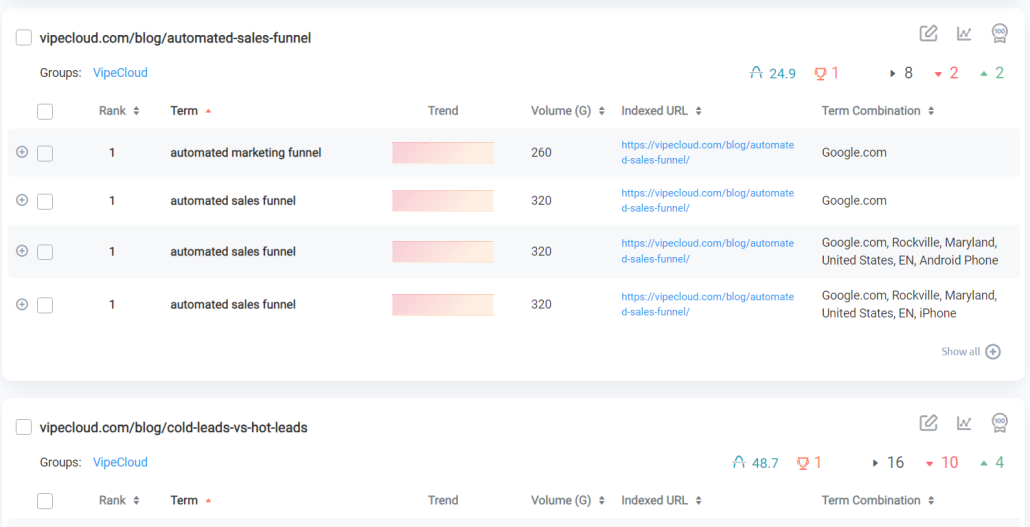Open indexed URL for automated marketing funnel
The height and width of the screenshot is (527, 1030).
[x=708, y=152]
